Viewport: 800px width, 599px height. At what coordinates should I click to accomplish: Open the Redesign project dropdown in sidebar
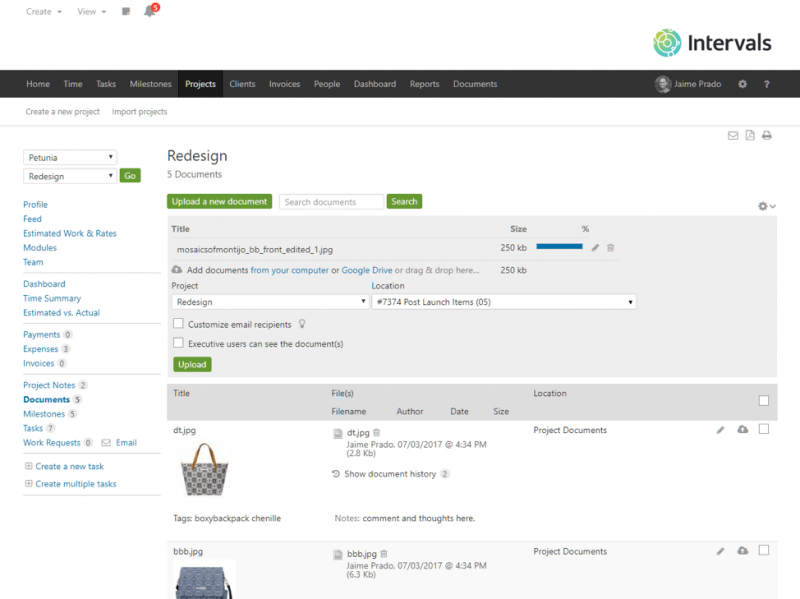(x=70, y=176)
